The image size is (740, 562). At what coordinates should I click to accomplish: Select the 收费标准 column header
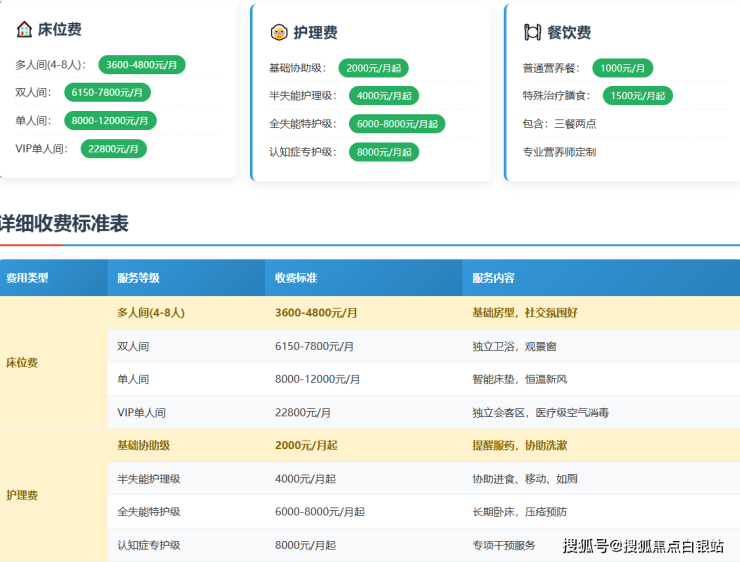[296, 278]
